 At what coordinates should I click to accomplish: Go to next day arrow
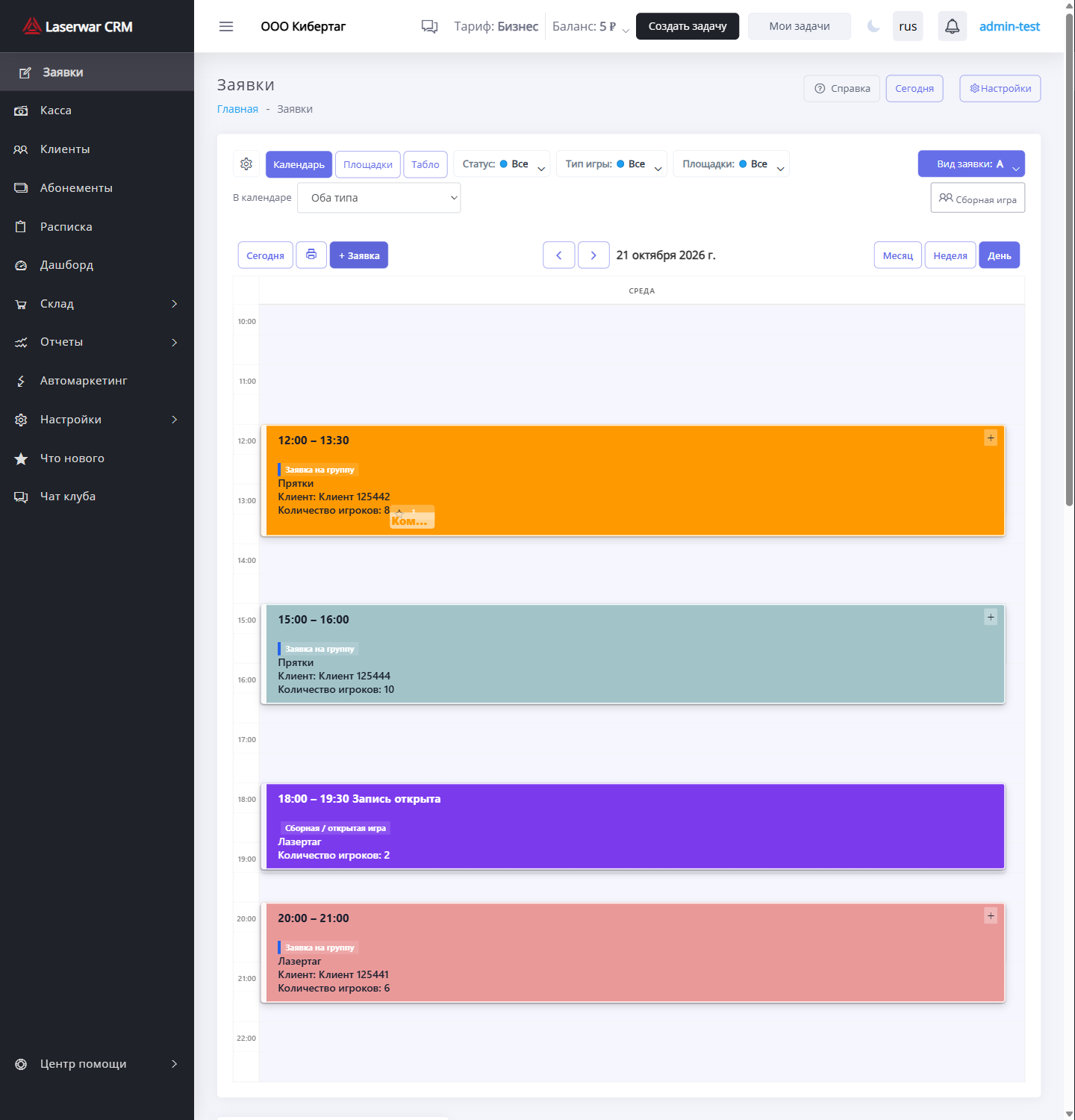click(x=593, y=255)
